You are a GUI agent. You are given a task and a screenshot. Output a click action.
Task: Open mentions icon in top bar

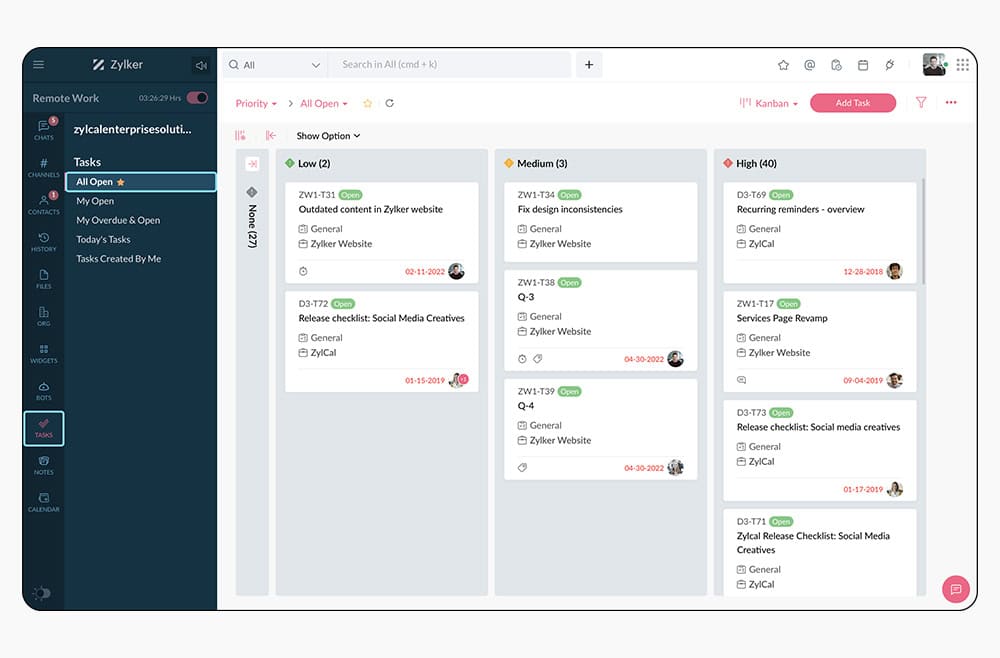809,64
